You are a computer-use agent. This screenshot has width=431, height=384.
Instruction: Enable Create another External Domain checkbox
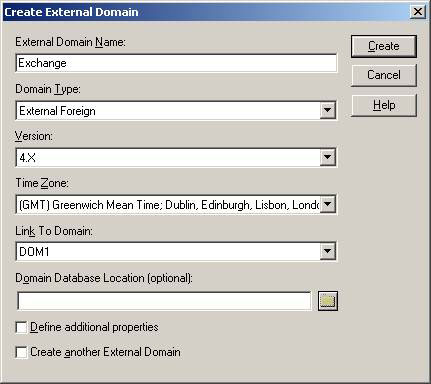21,352
